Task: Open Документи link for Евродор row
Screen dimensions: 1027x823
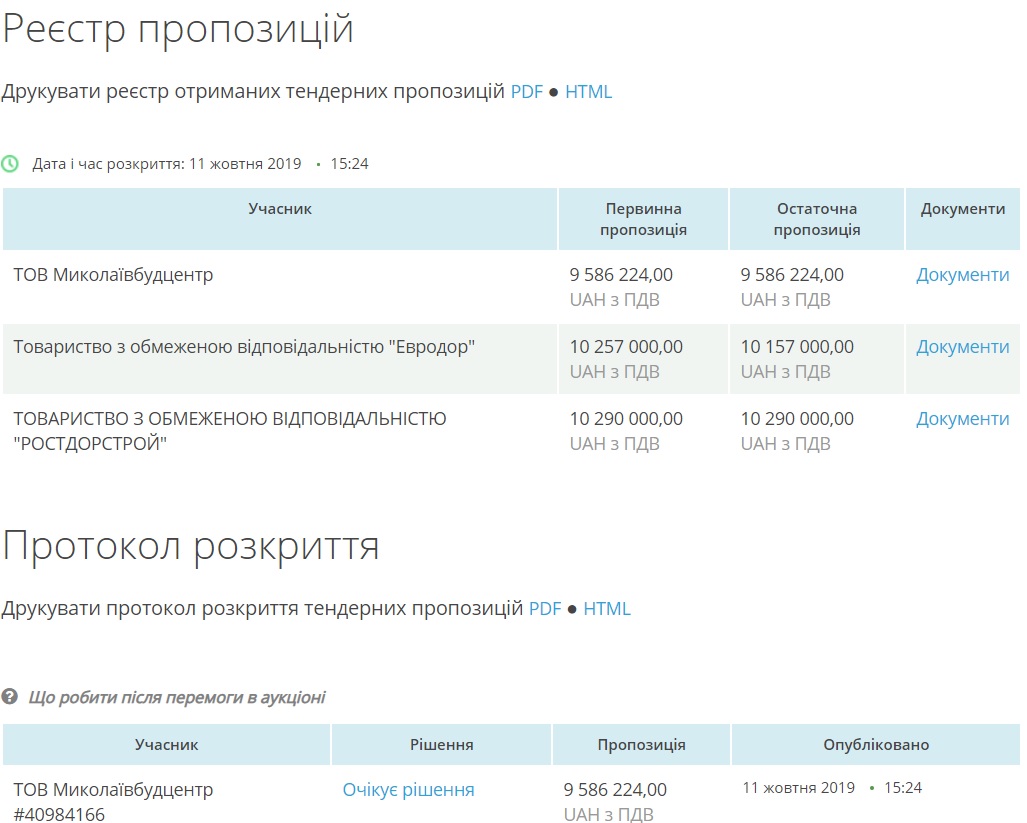Action: [962, 347]
